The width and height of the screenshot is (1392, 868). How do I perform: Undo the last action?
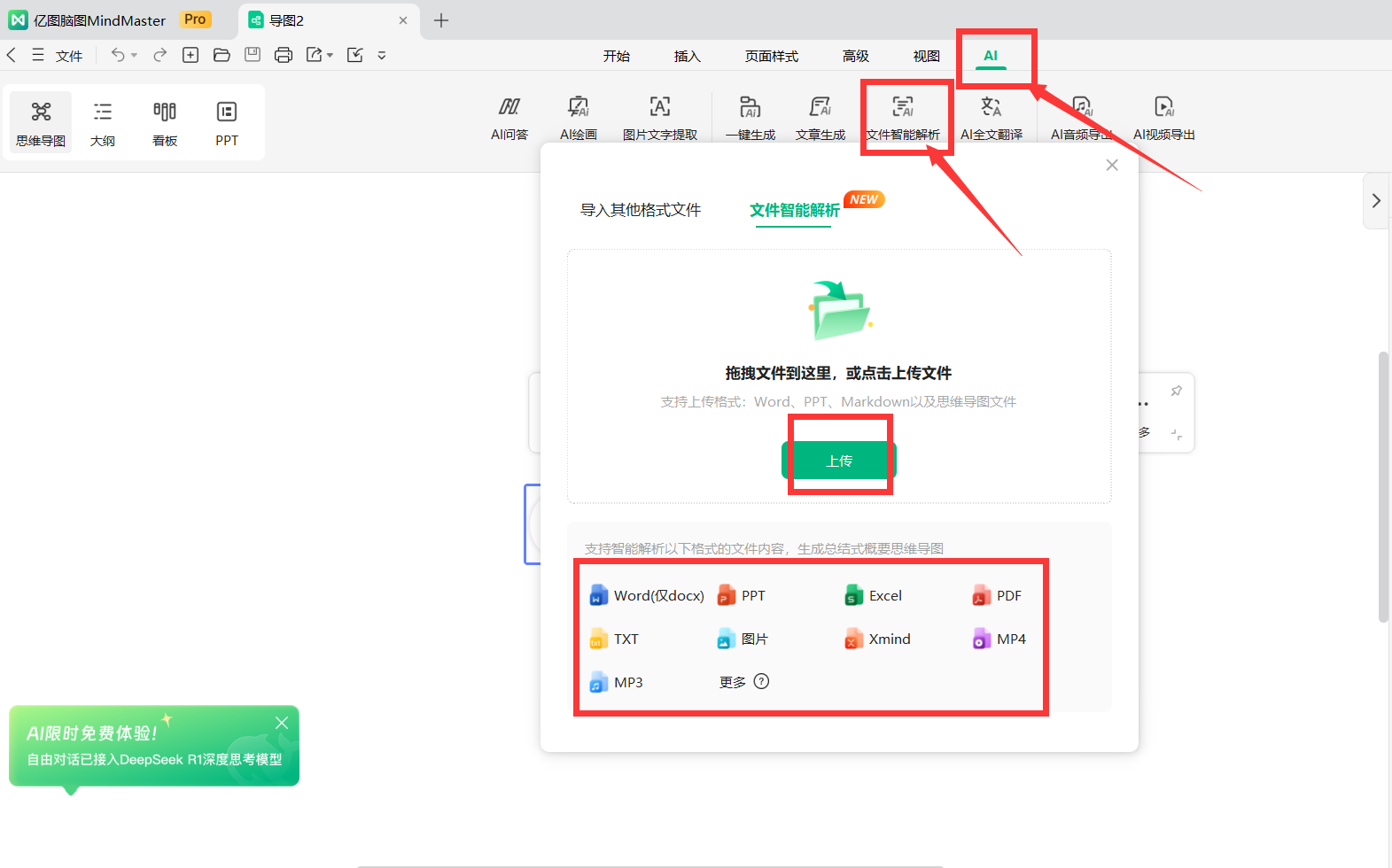pos(118,55)
